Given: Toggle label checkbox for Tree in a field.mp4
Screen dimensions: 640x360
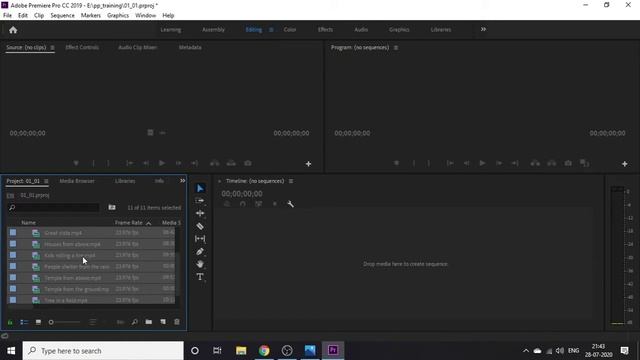Looking at the screenshot, I should coord(13,300).
